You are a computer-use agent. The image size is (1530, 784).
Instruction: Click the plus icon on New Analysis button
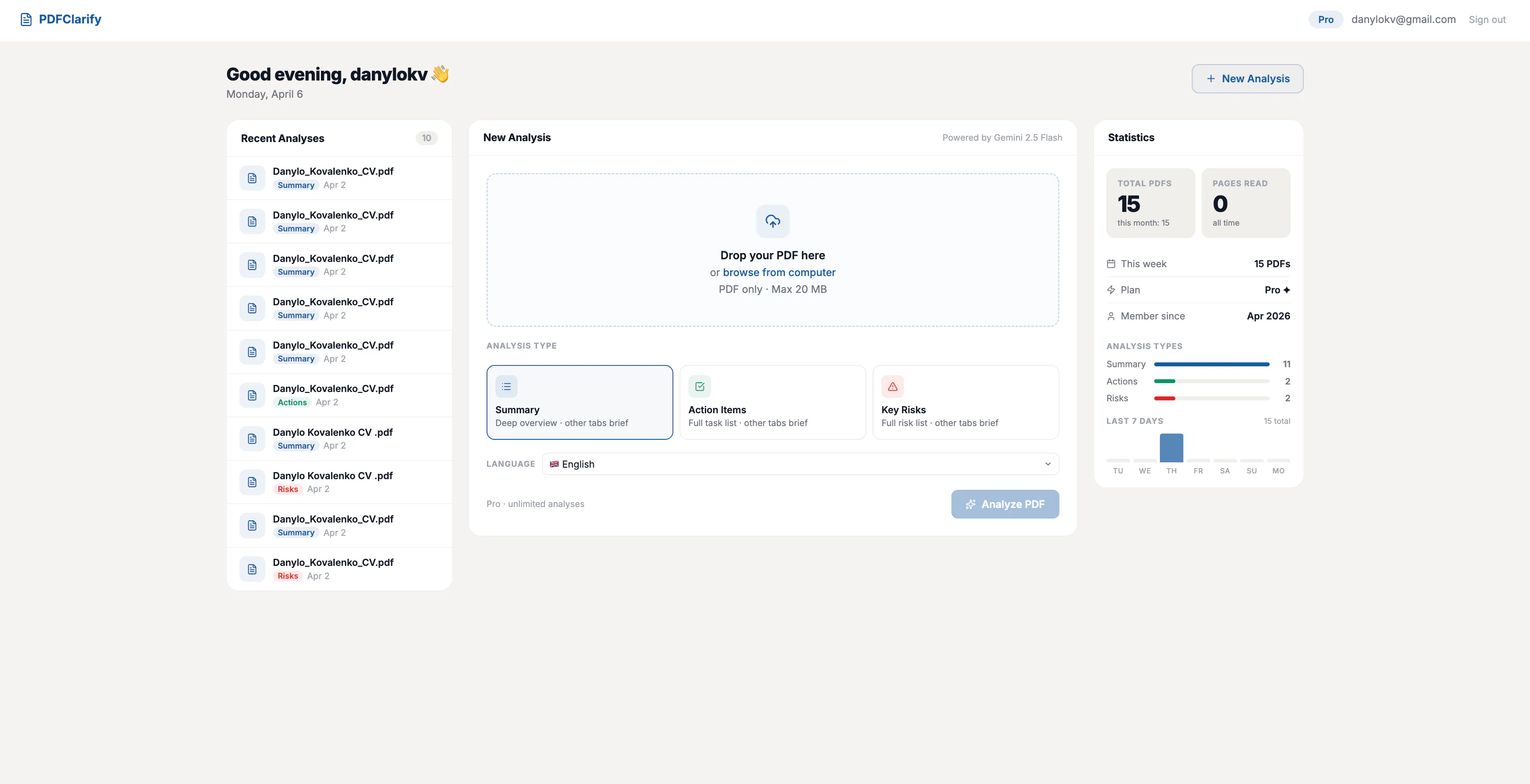(x=1210, y=78)
